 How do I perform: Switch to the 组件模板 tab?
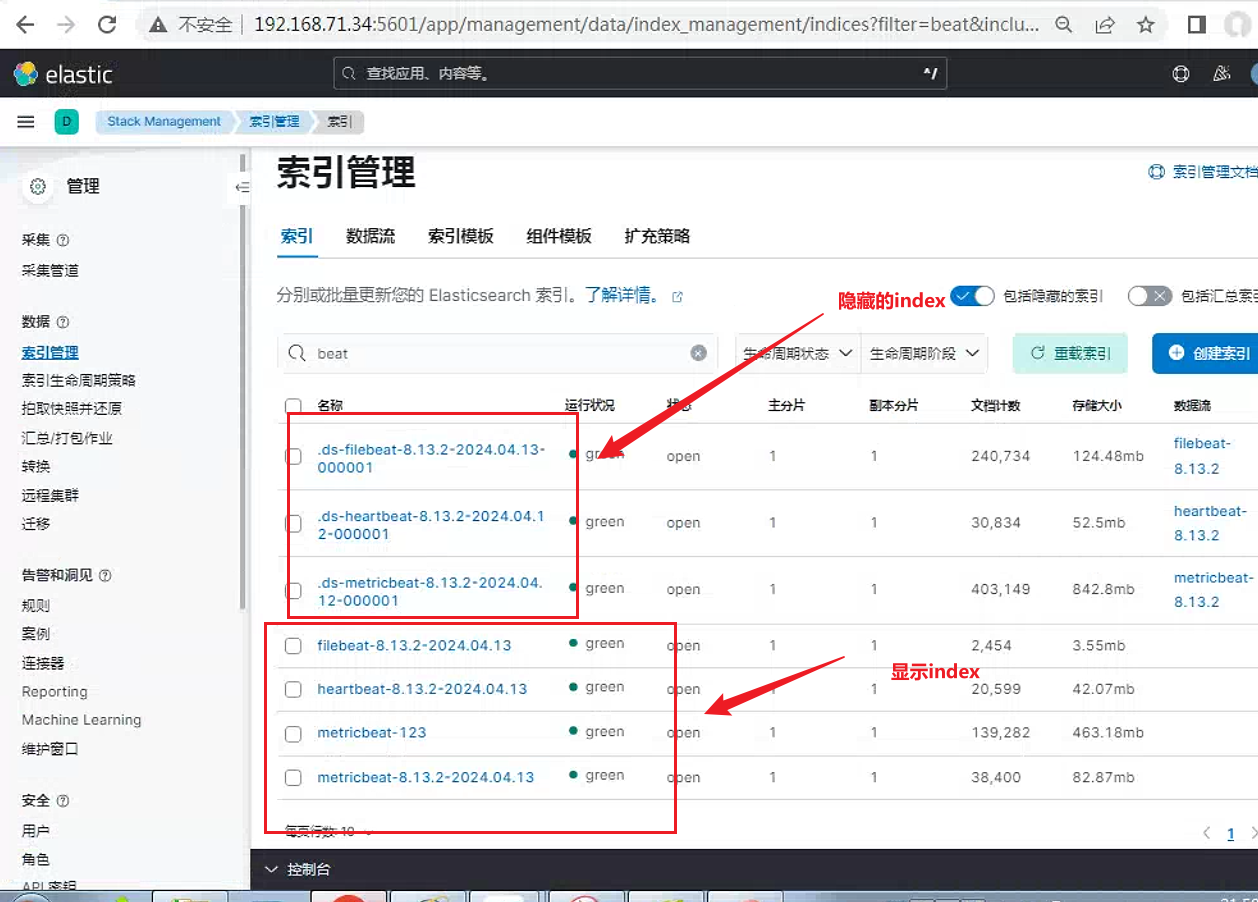tap(559, 236)
